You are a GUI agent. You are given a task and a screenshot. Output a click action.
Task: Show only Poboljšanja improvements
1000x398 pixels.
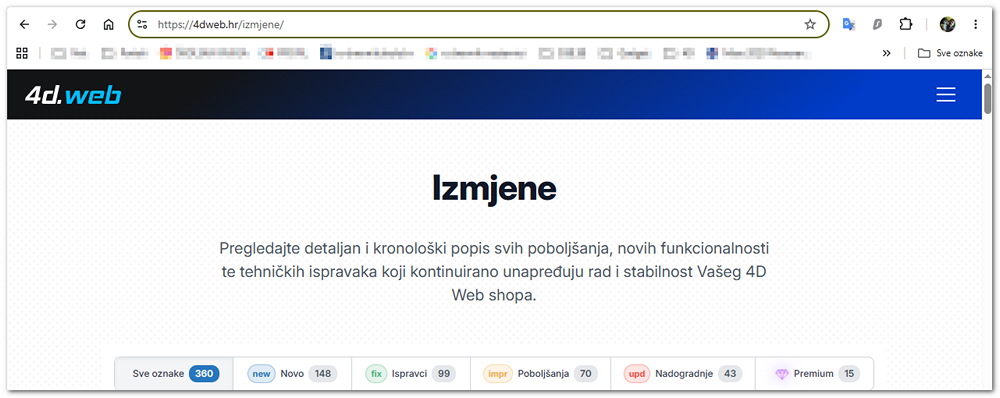540,374
